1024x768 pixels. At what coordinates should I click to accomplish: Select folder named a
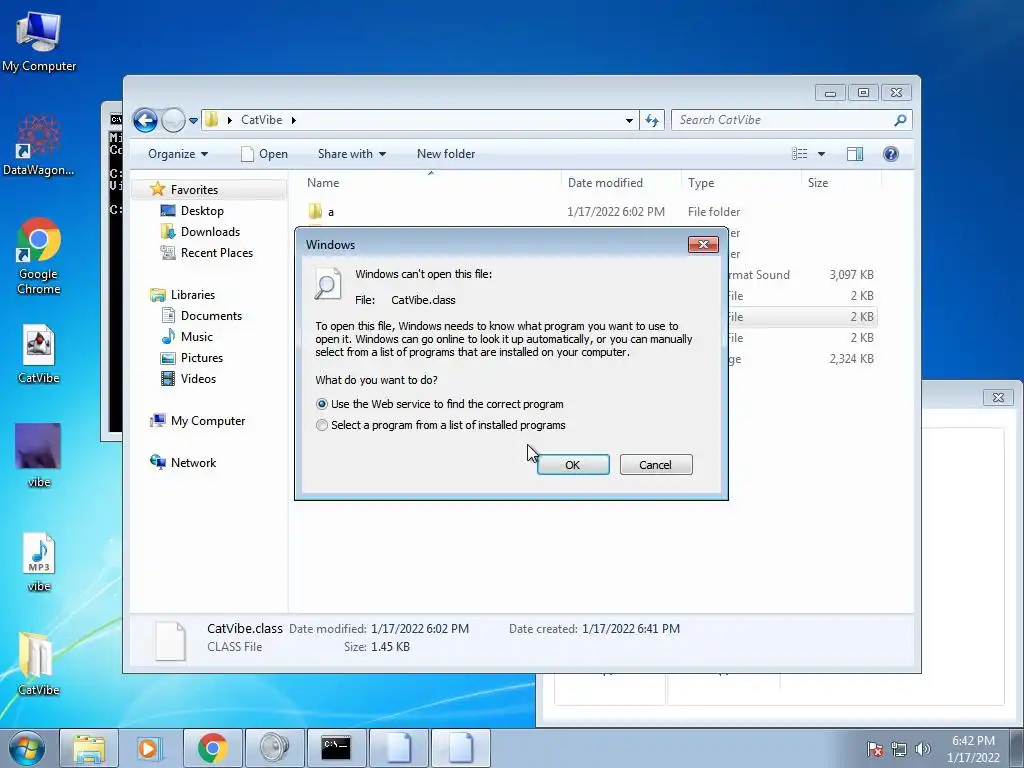330,212
